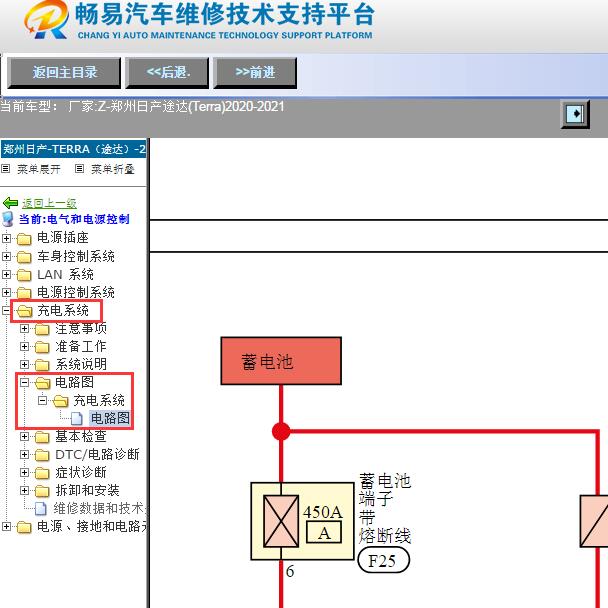Expand the 拆卸和安装 tree node
Viewport: 608px width, 608px height.
[24, 490]
